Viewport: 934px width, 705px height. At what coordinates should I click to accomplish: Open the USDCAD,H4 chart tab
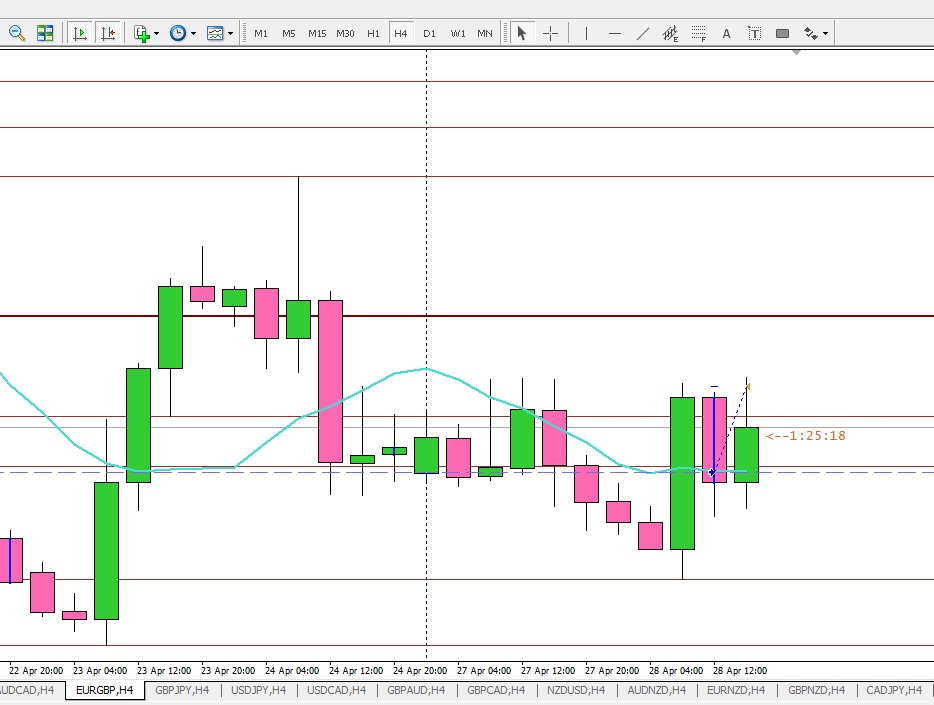[337, 690]
